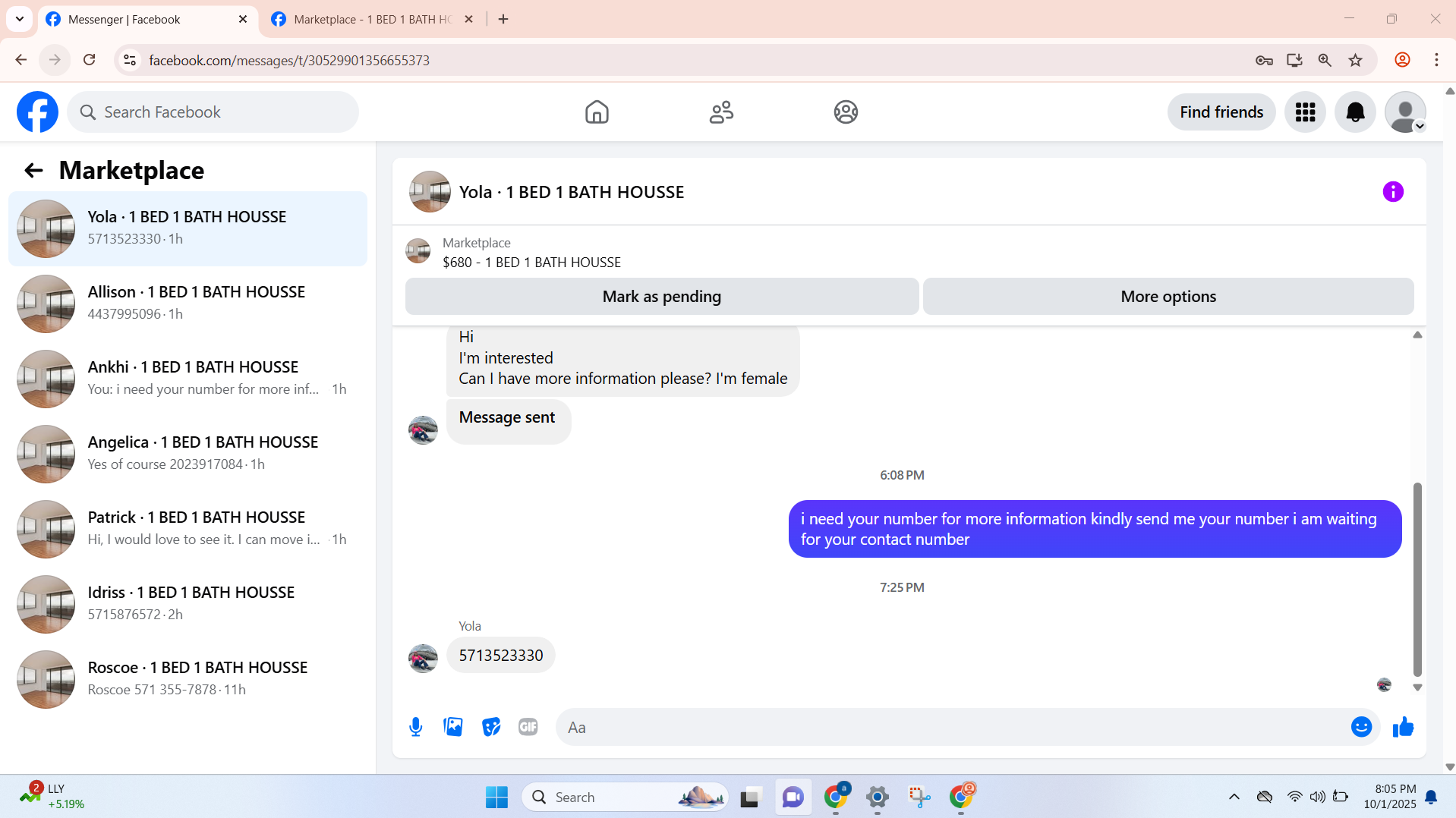Image resolution: width=1456 pixels, height=818 pixels.
Task: Click the chat scrollbar thumb
Action: (x=1417, y=579)
